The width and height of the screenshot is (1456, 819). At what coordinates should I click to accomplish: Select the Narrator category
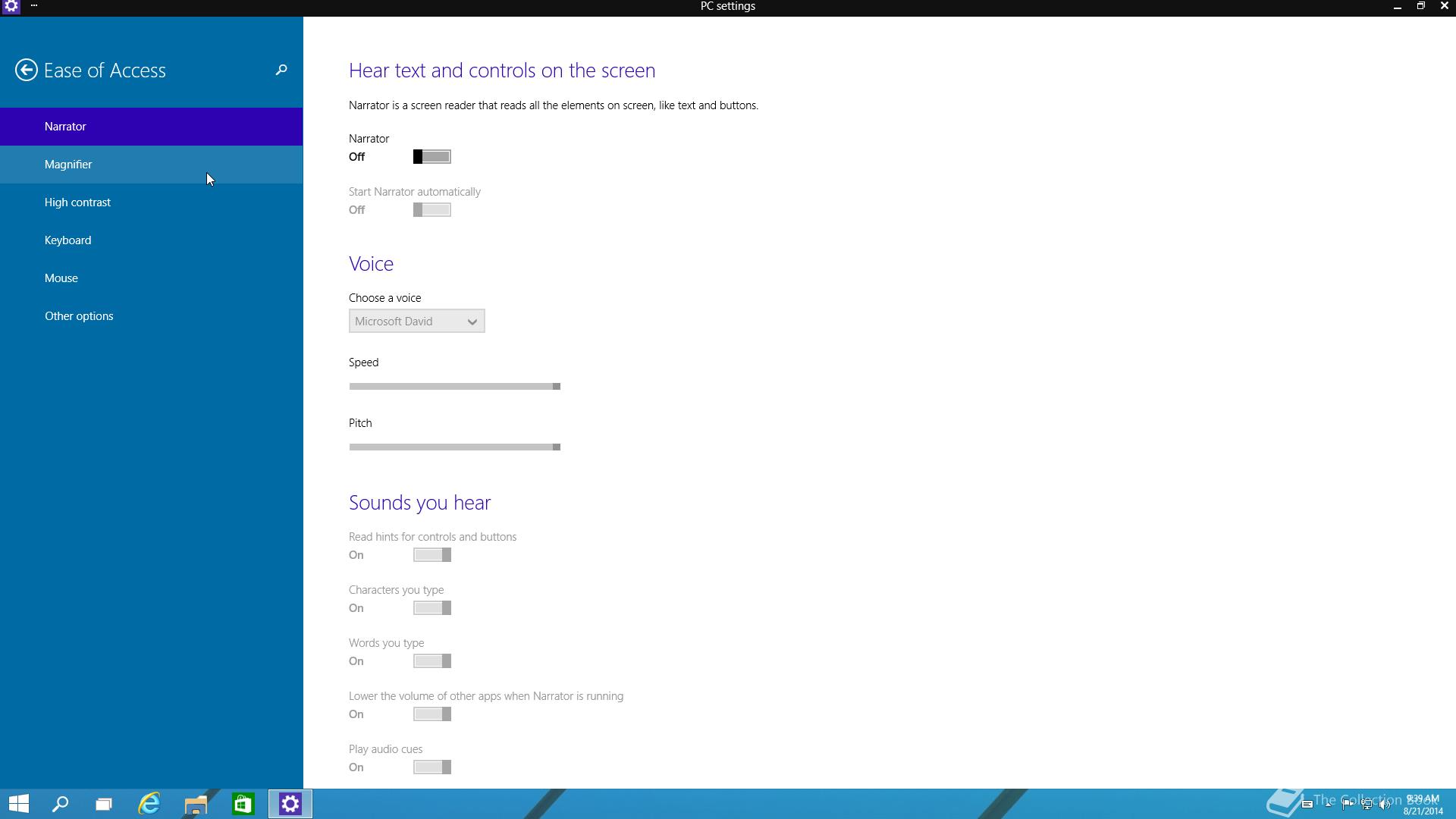point(151,127)
